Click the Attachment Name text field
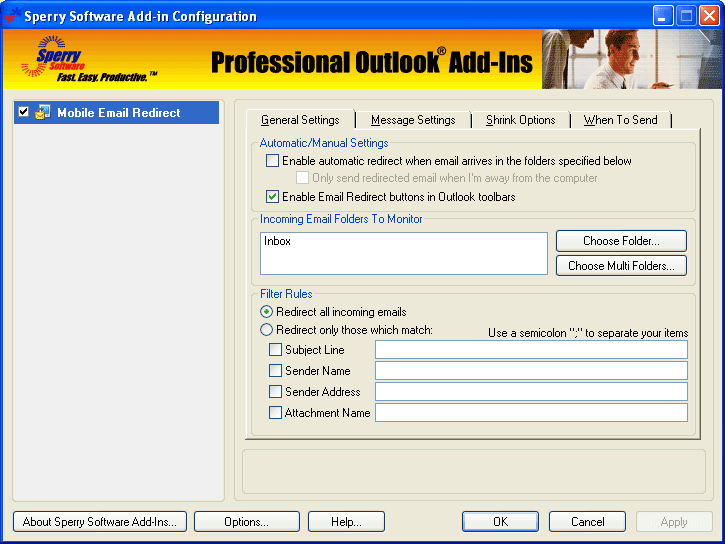This screenshot has height=544, width=725. (x=531, y=413)
